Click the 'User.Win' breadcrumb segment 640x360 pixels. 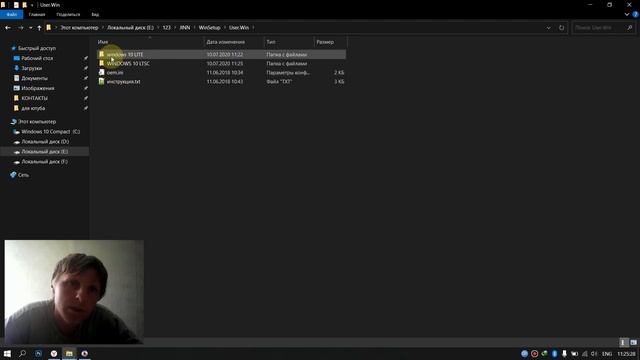coord(239,28)
